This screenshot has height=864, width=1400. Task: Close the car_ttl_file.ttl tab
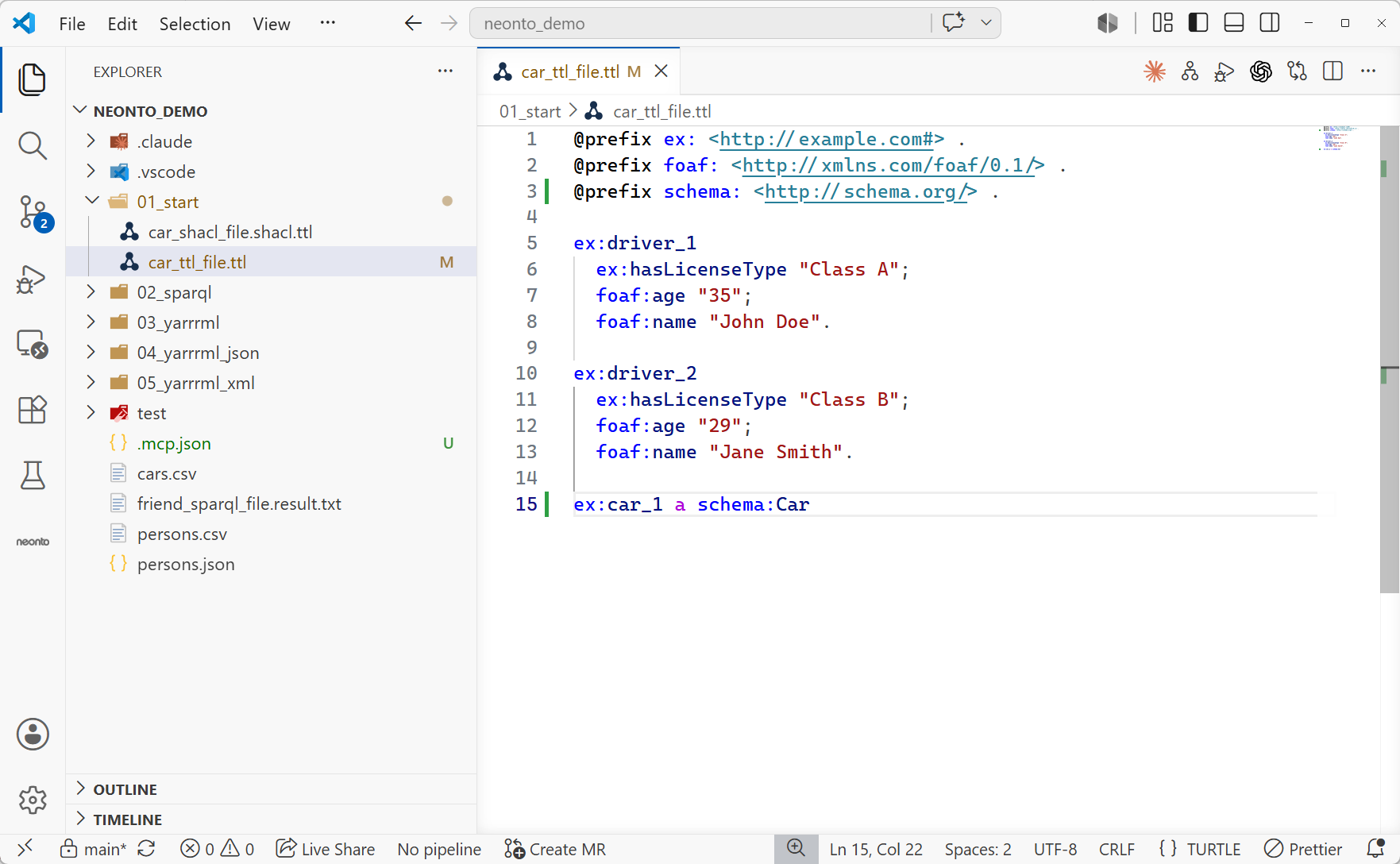[661, 71]
